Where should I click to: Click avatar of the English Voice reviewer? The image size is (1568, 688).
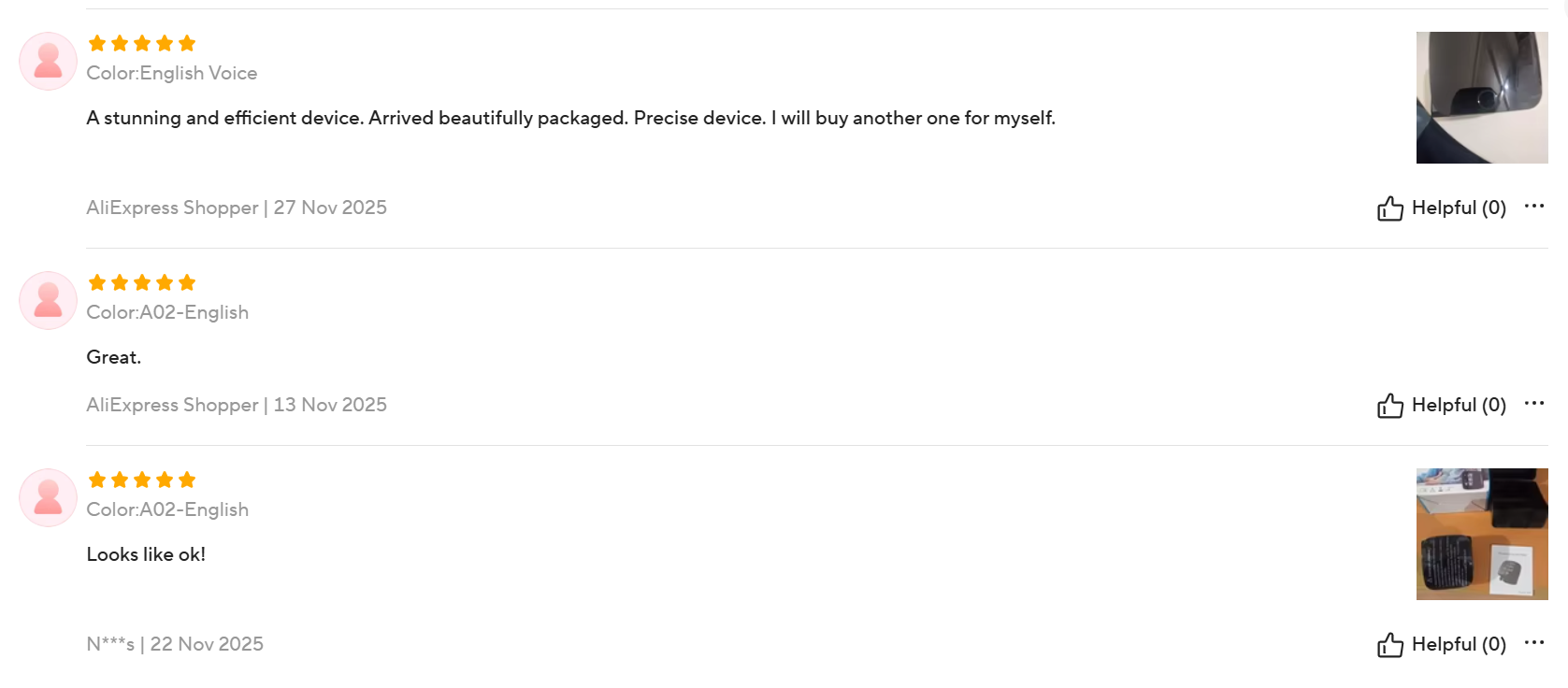pyautogui.click(x=48, y=61)
